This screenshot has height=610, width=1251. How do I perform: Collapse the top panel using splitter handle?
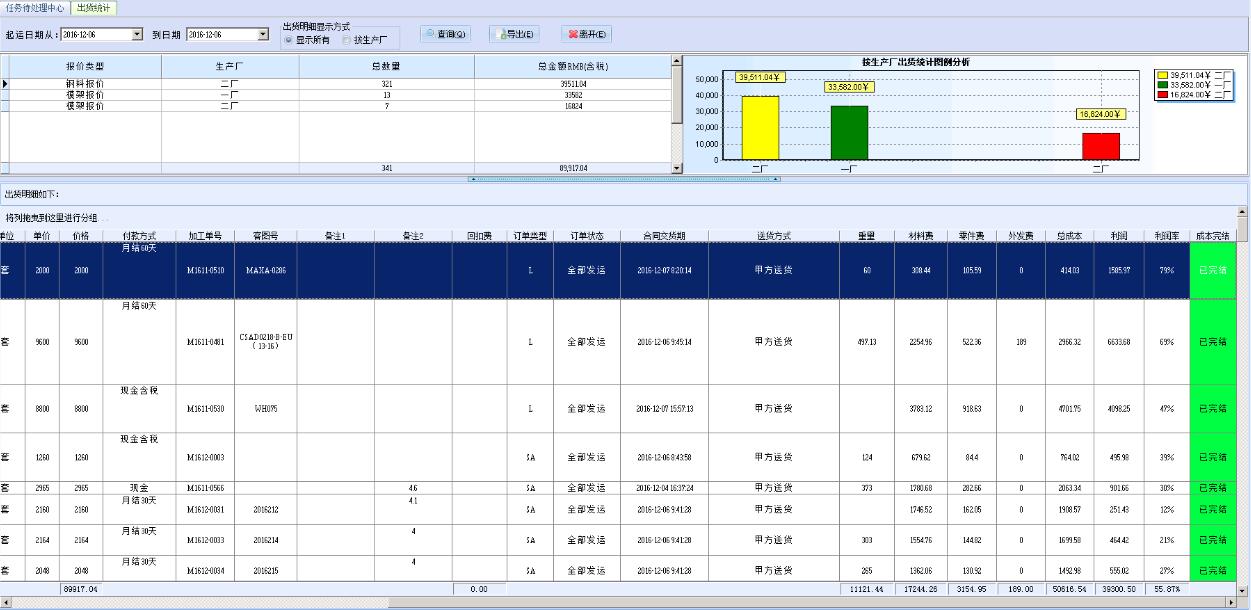625,179
